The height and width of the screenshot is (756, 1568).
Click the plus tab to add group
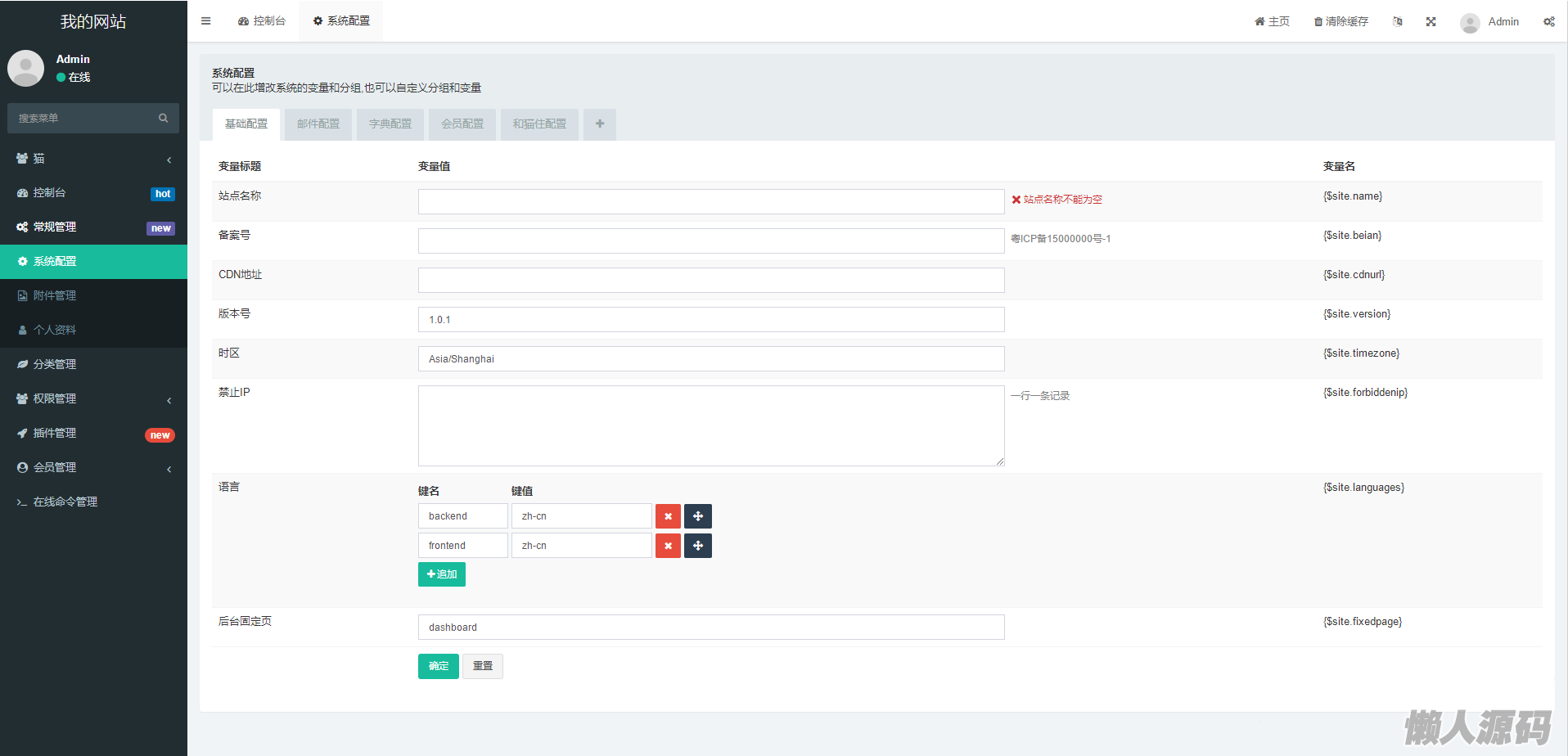tap(600, 124)
